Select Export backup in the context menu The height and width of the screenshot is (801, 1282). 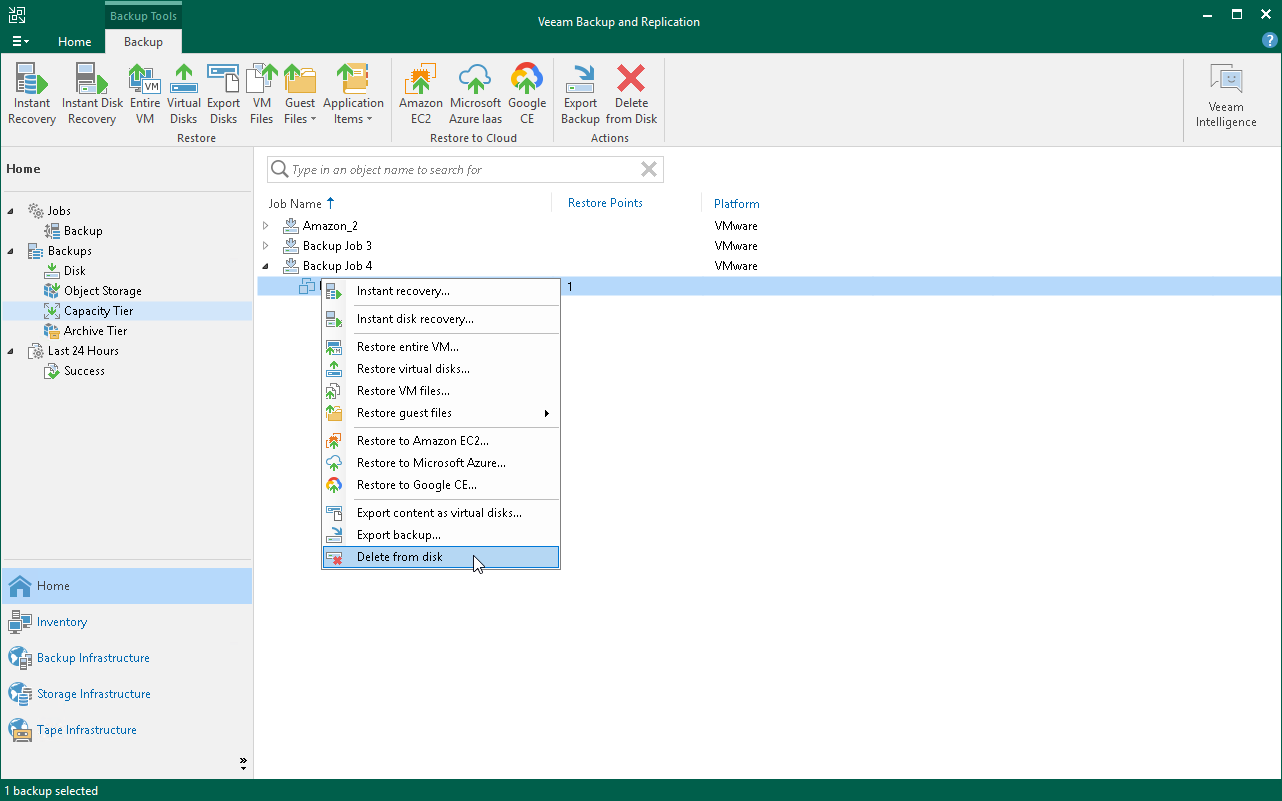pyautogui.click(x=398, y=534)
